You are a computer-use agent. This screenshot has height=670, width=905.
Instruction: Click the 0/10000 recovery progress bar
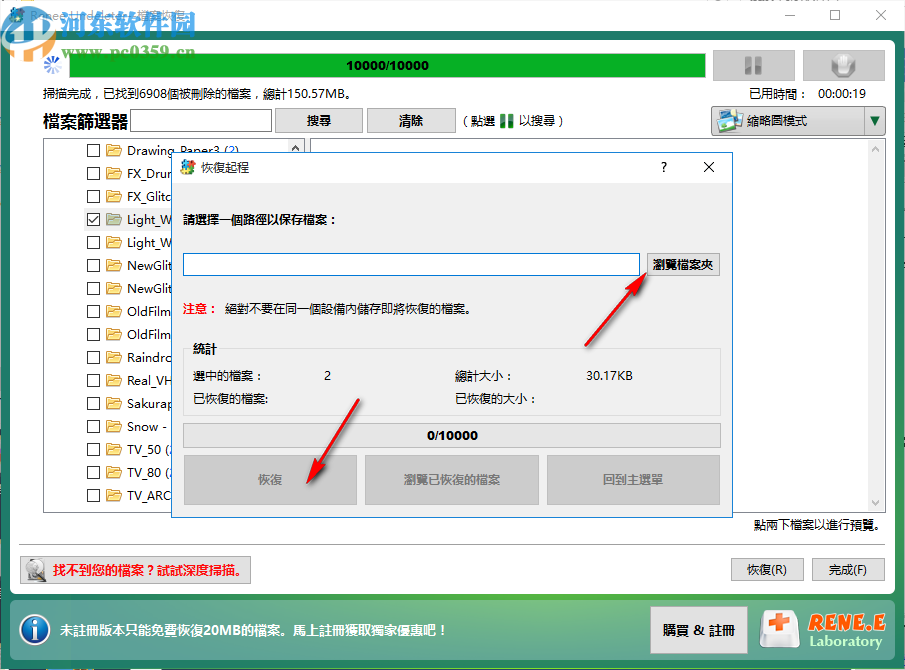click(452, 436)
